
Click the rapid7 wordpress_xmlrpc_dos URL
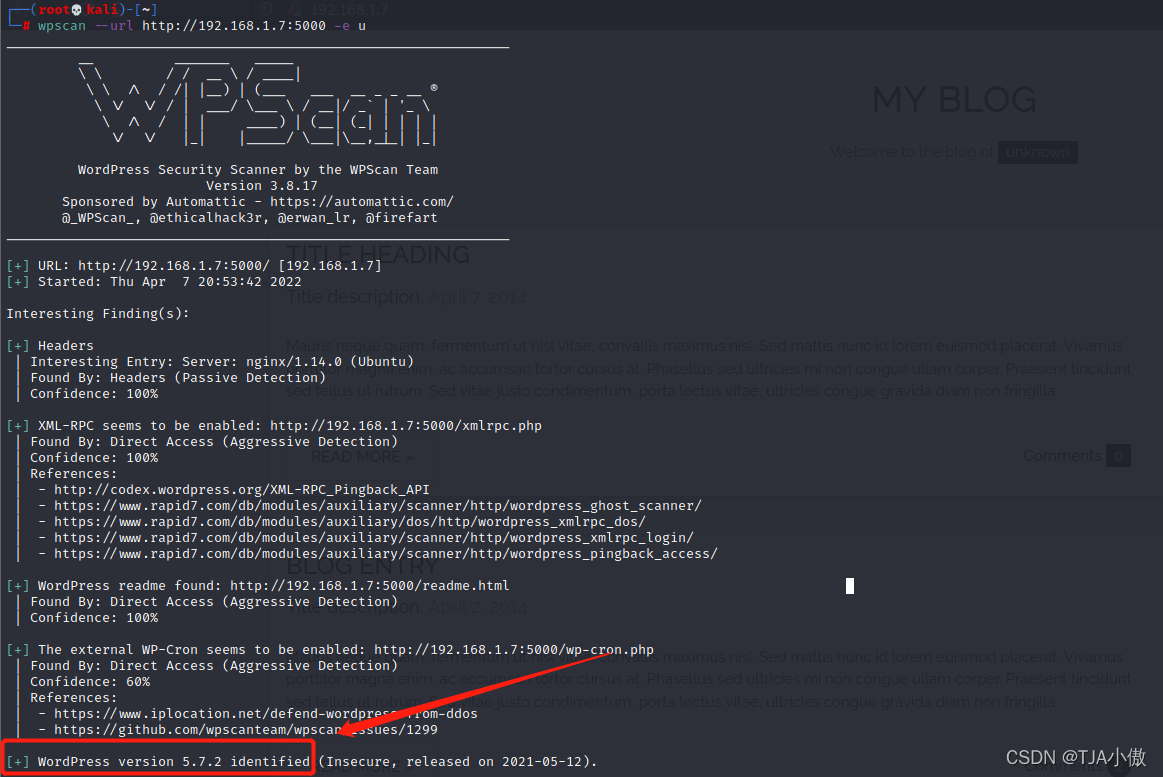pos(349,522)
